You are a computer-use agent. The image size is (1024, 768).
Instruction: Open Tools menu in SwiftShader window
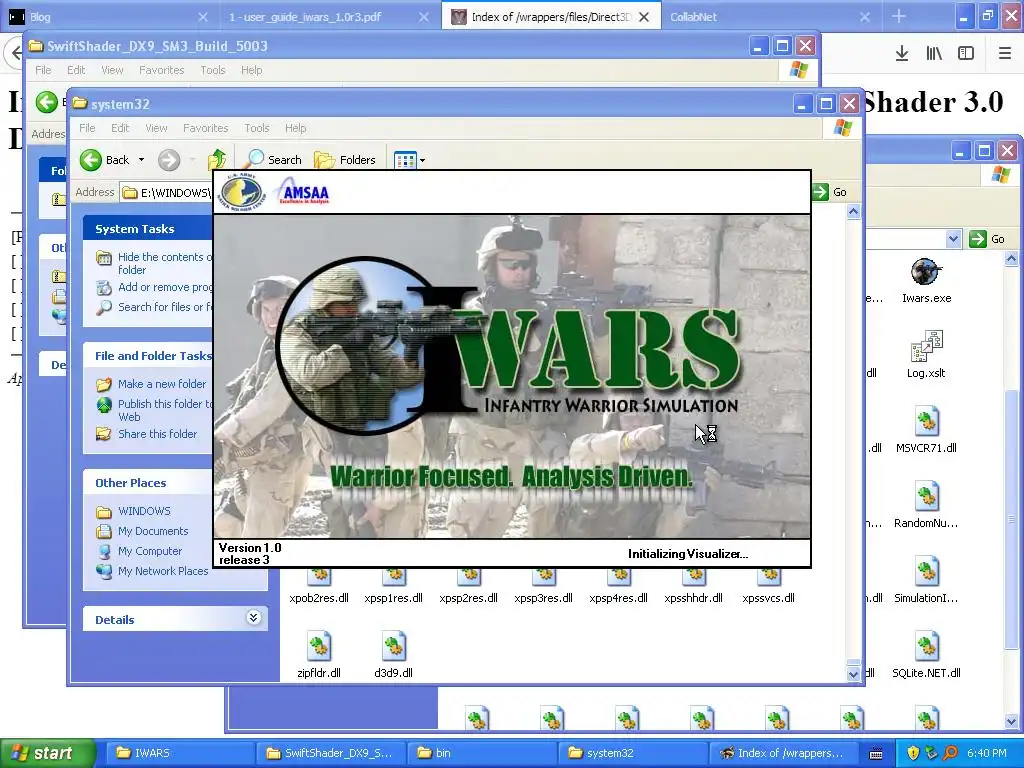click(212, 70)
